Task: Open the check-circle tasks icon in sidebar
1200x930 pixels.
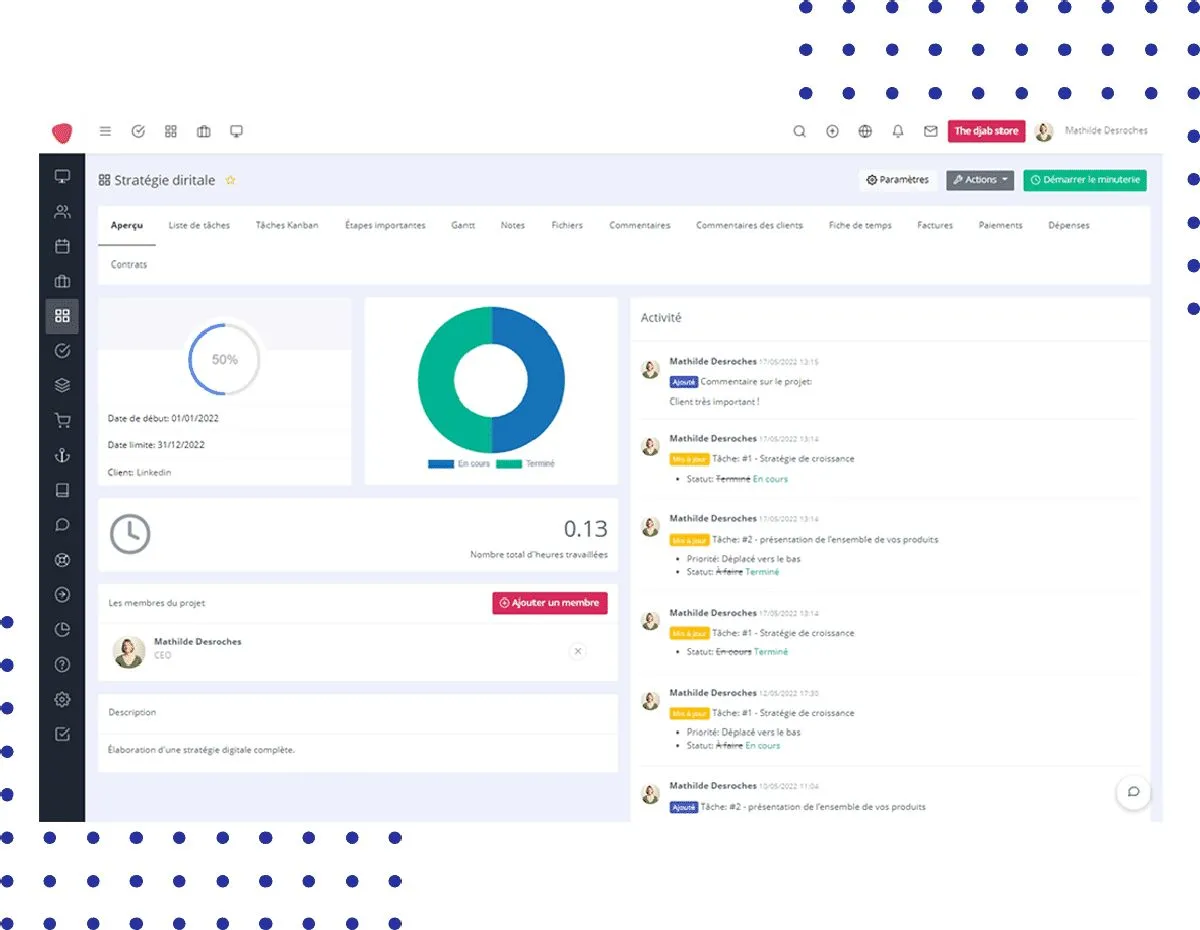Action: (62, 351)
